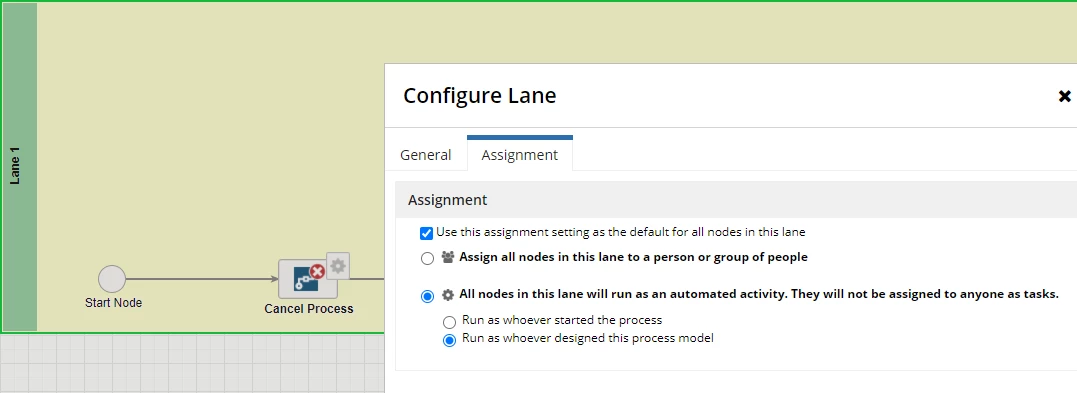1077x393 pixels.
Task: Click the Cancel Process text label
Action: point(308,309)
